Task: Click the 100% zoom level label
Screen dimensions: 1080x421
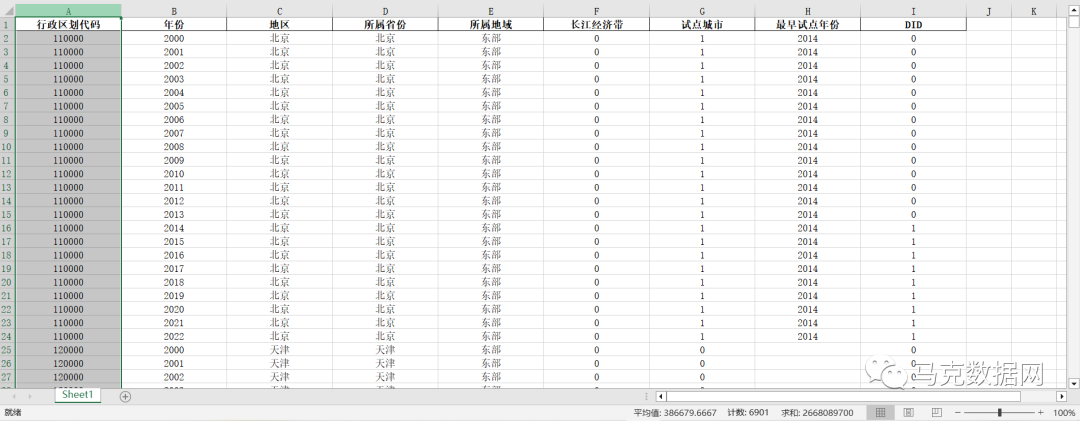Action: (1063, 412)
